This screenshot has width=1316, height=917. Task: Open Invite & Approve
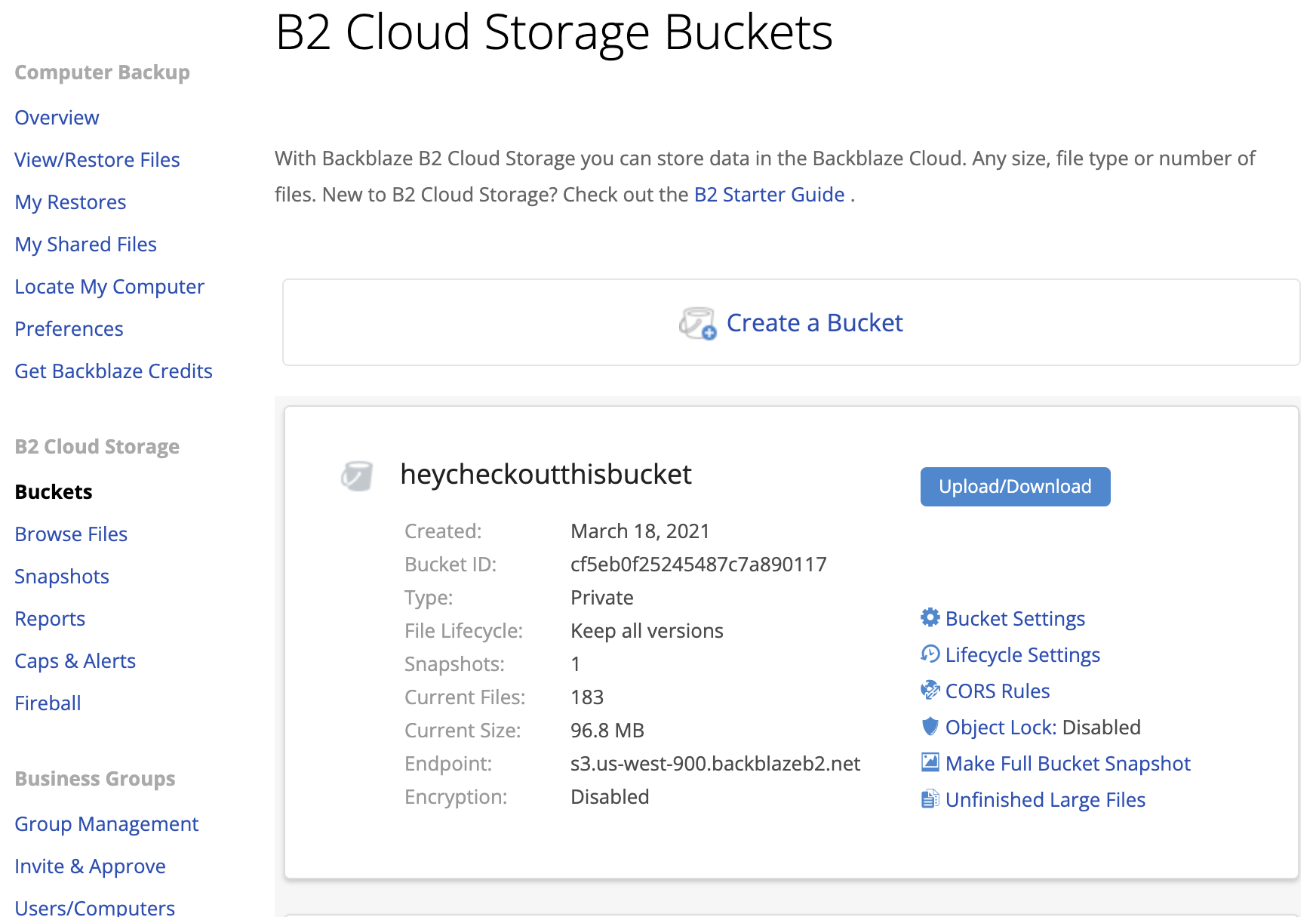(x=90, y=866)
